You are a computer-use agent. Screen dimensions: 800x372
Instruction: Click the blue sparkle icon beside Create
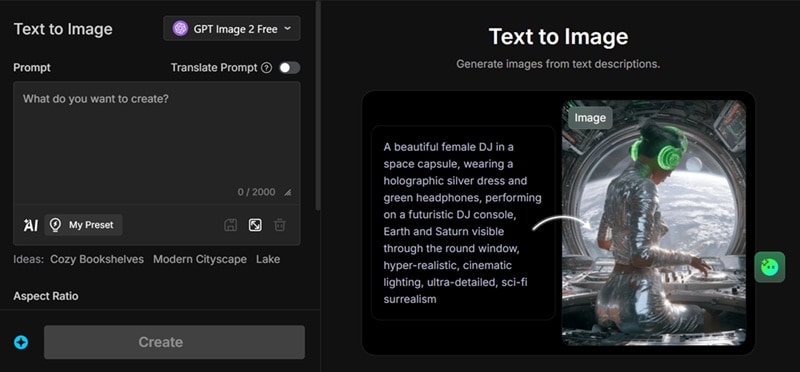coord(21,342)
